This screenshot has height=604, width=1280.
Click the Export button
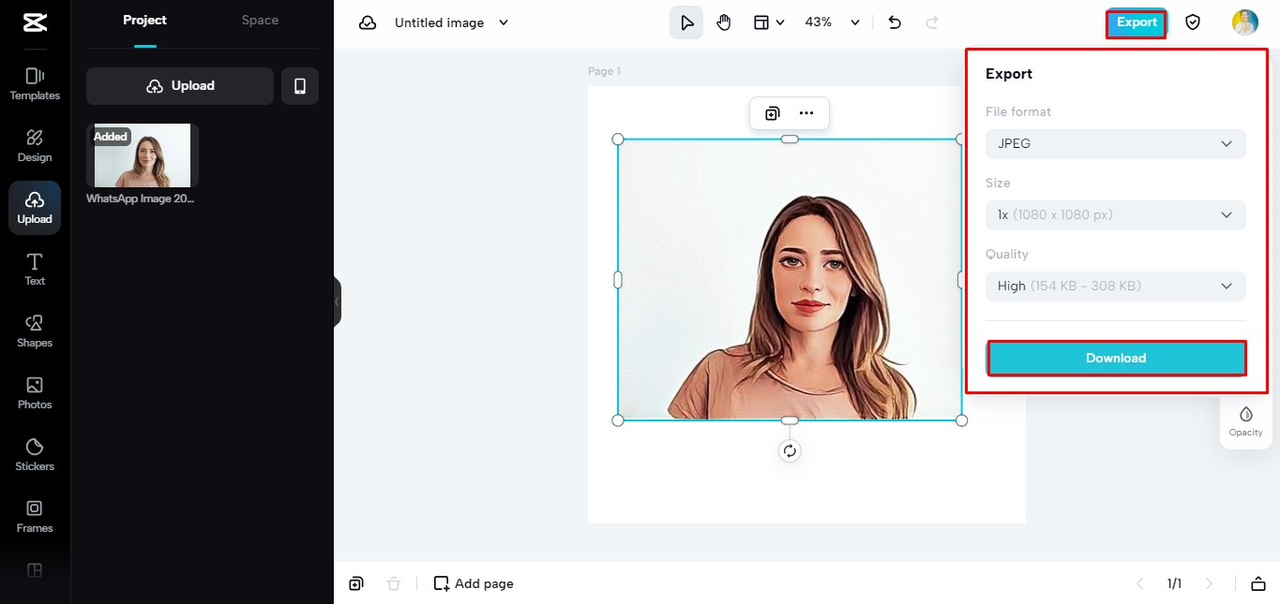pyautogui.click(x=1136, y=22)
